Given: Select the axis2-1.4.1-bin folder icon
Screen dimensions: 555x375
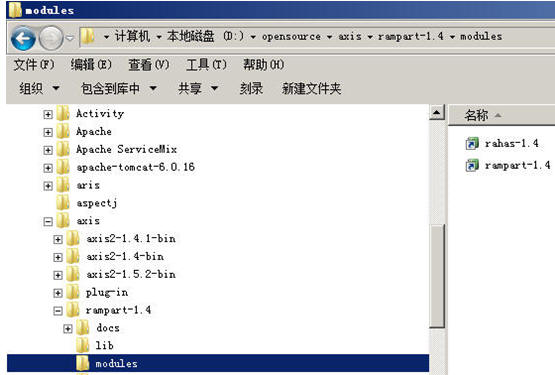Looking at the screenshot, I should pyautogui.click(x=73, y=238).
